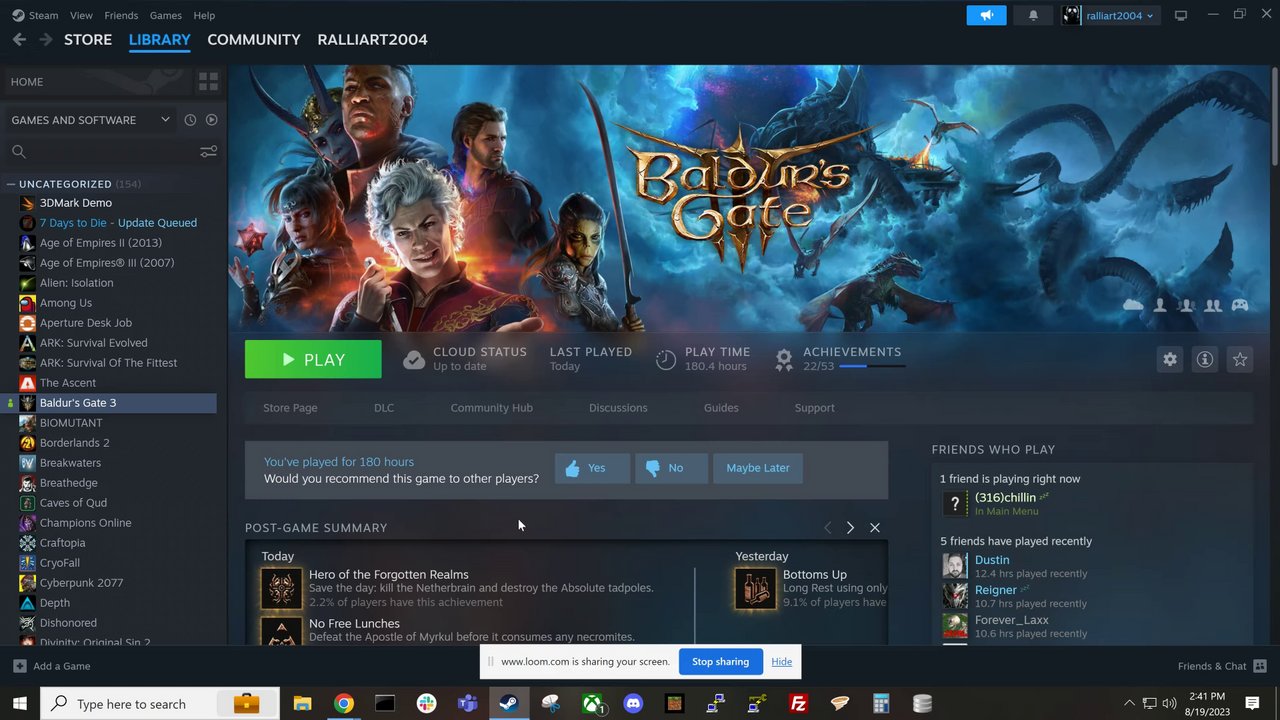Viewport: 1280px width, 720px height.
Task: Collapse the Uncategorized collection
Action: pyautogui.click(x=10, y=184)
